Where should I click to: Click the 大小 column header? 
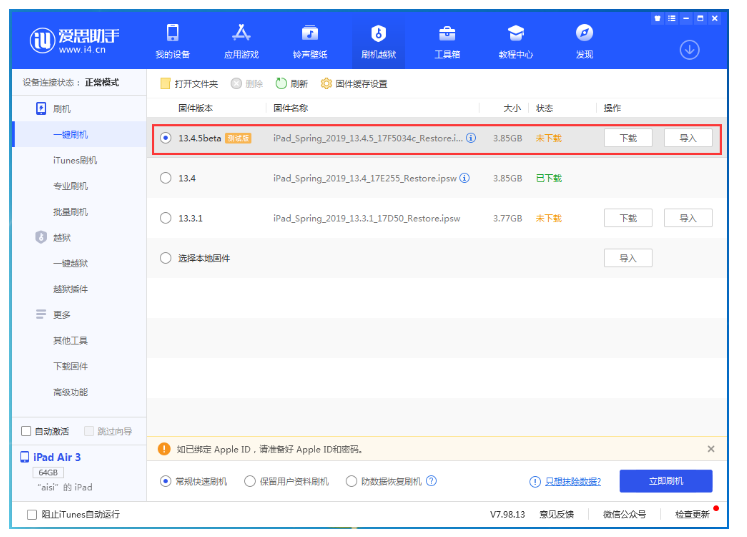(x=512, y=108)
